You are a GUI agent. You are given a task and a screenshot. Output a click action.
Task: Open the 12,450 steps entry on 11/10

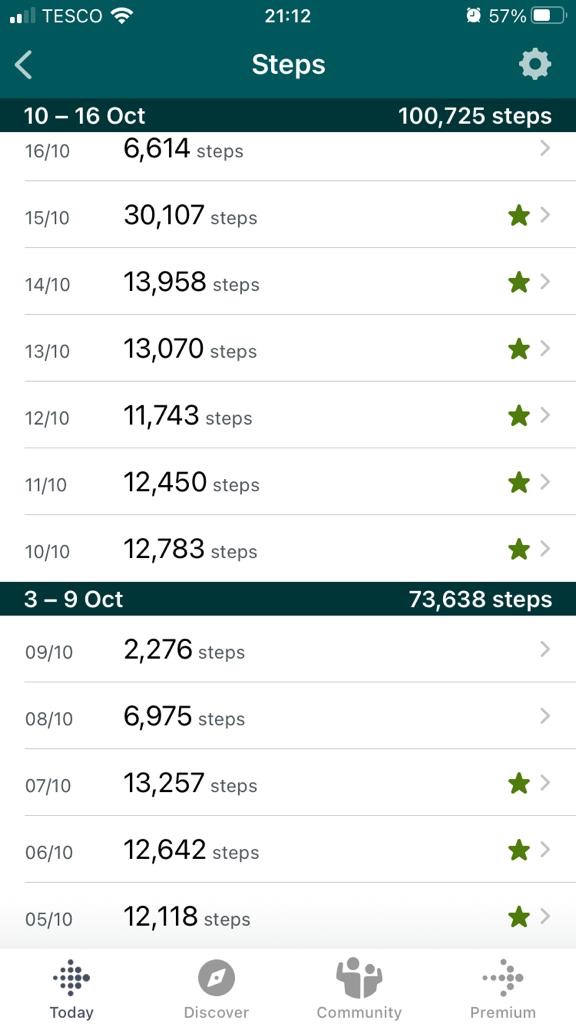(x=288, y=482)
